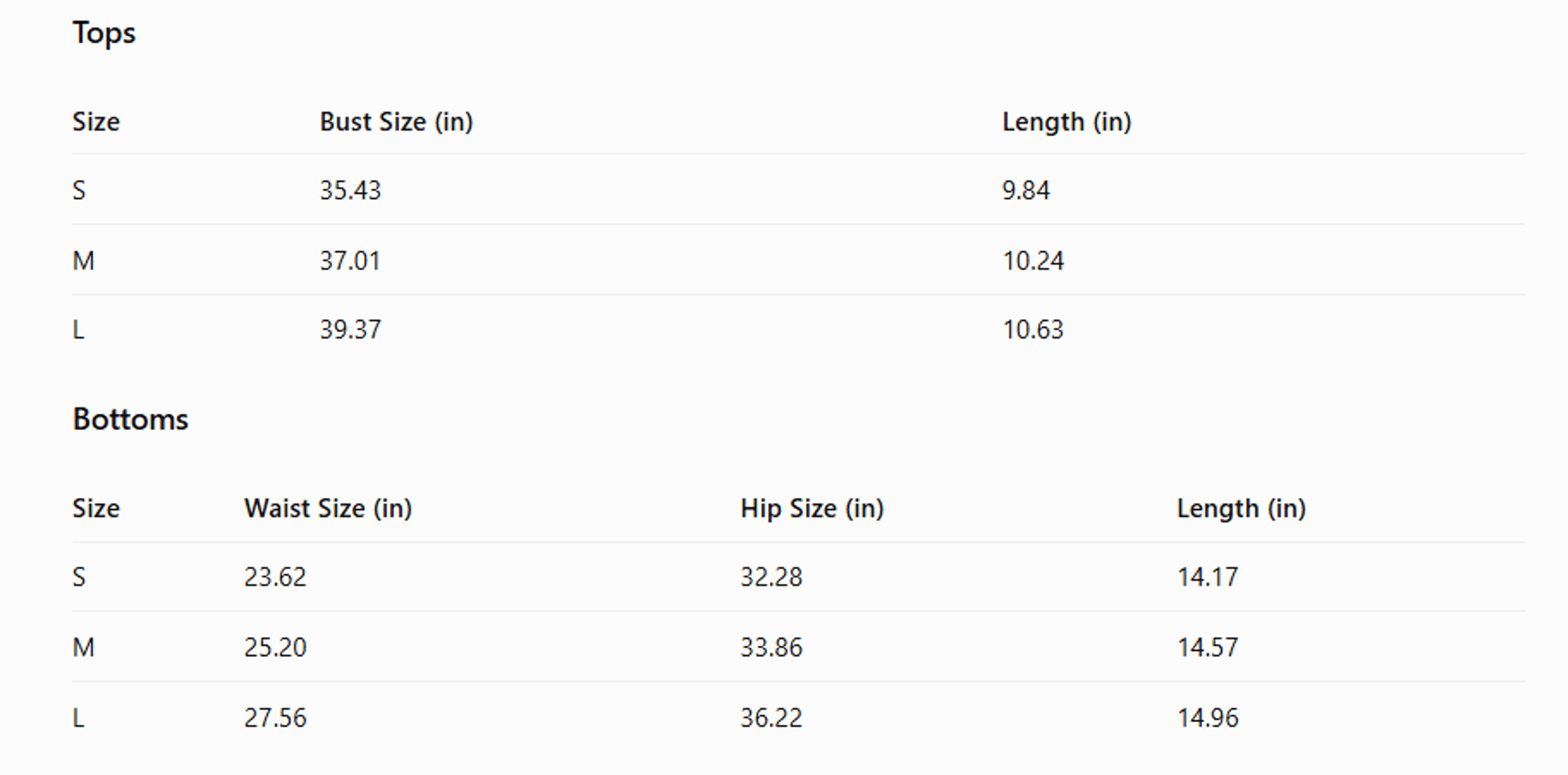Select the Bust Size (in) column header
Image resolution: width=1568 pixels, height=775 pixels.
point(396,122)
